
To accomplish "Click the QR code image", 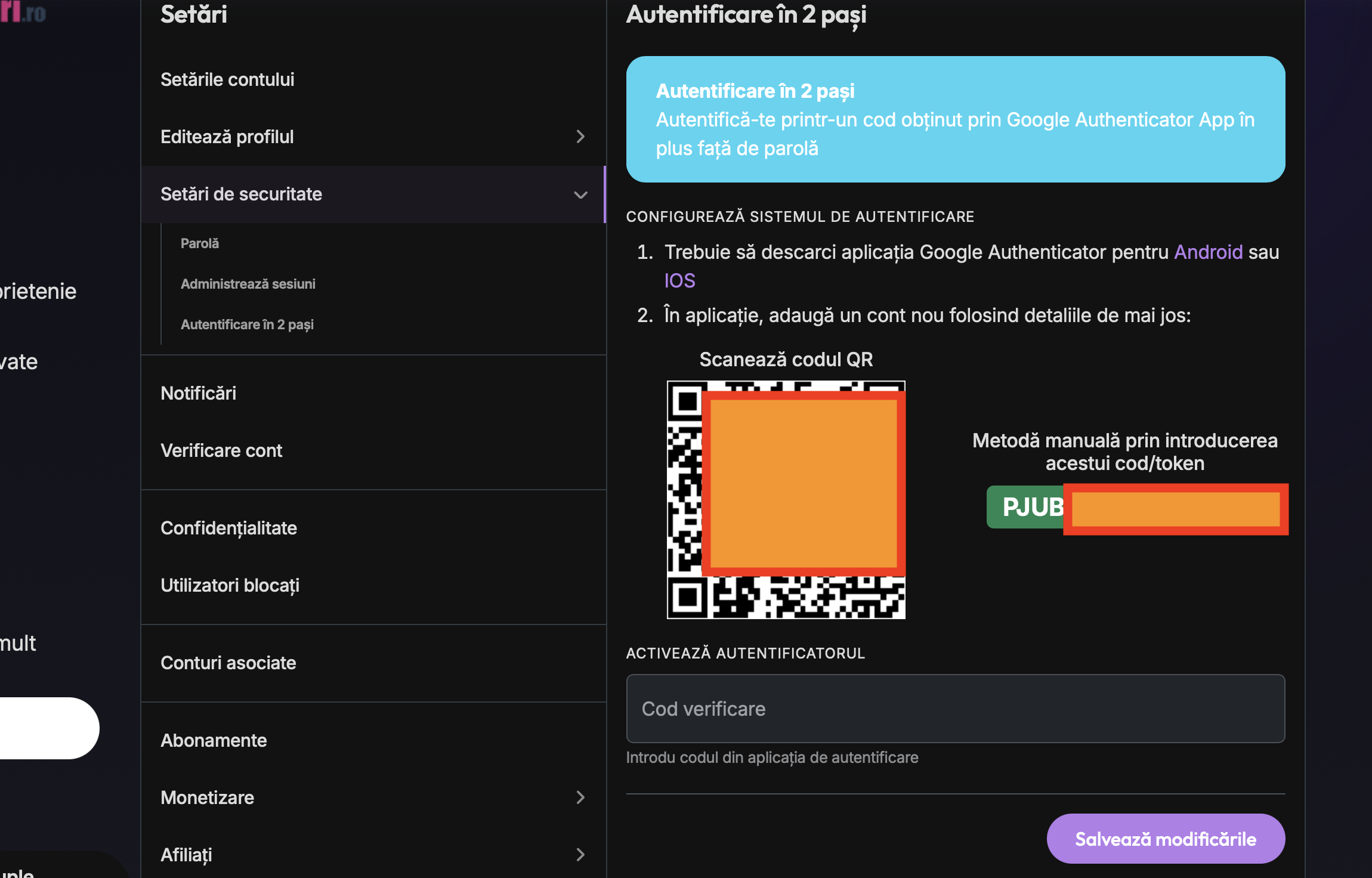I will pos(785,499).
